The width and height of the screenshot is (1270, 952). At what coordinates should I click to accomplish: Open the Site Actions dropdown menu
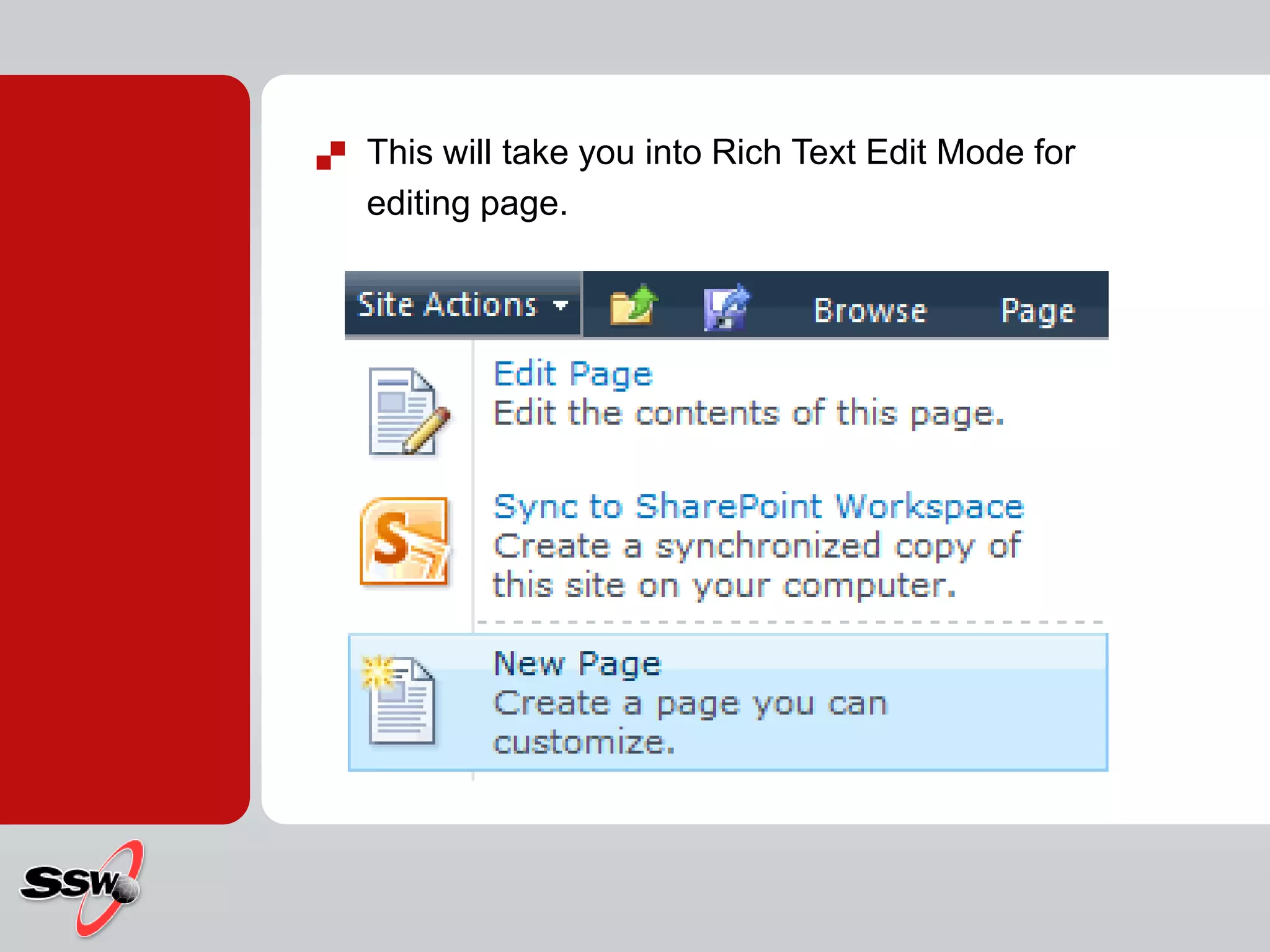pyautogui.click(x=463, y=304)
